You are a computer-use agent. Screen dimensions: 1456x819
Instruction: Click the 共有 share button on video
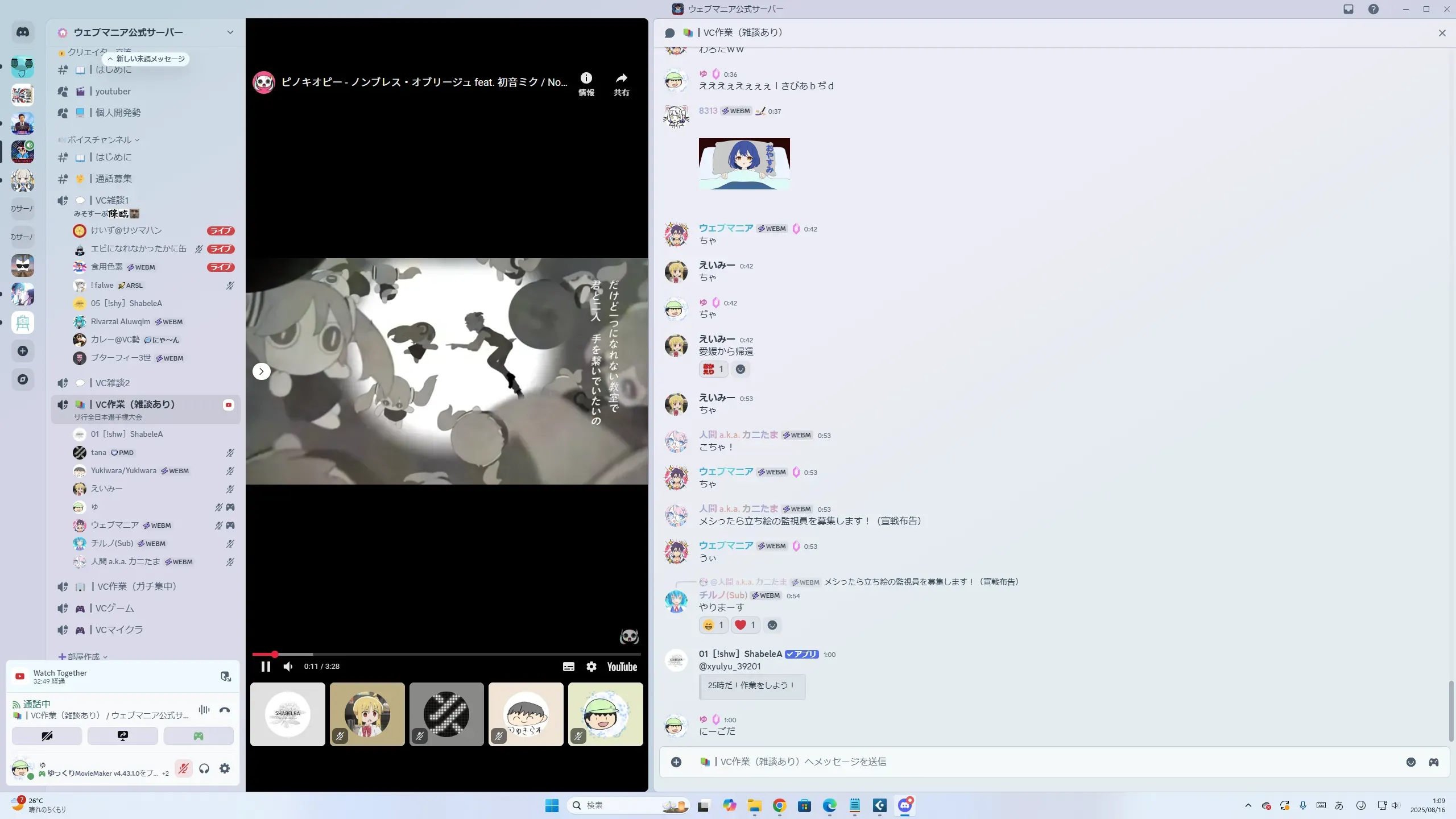[x=621, y=84]
